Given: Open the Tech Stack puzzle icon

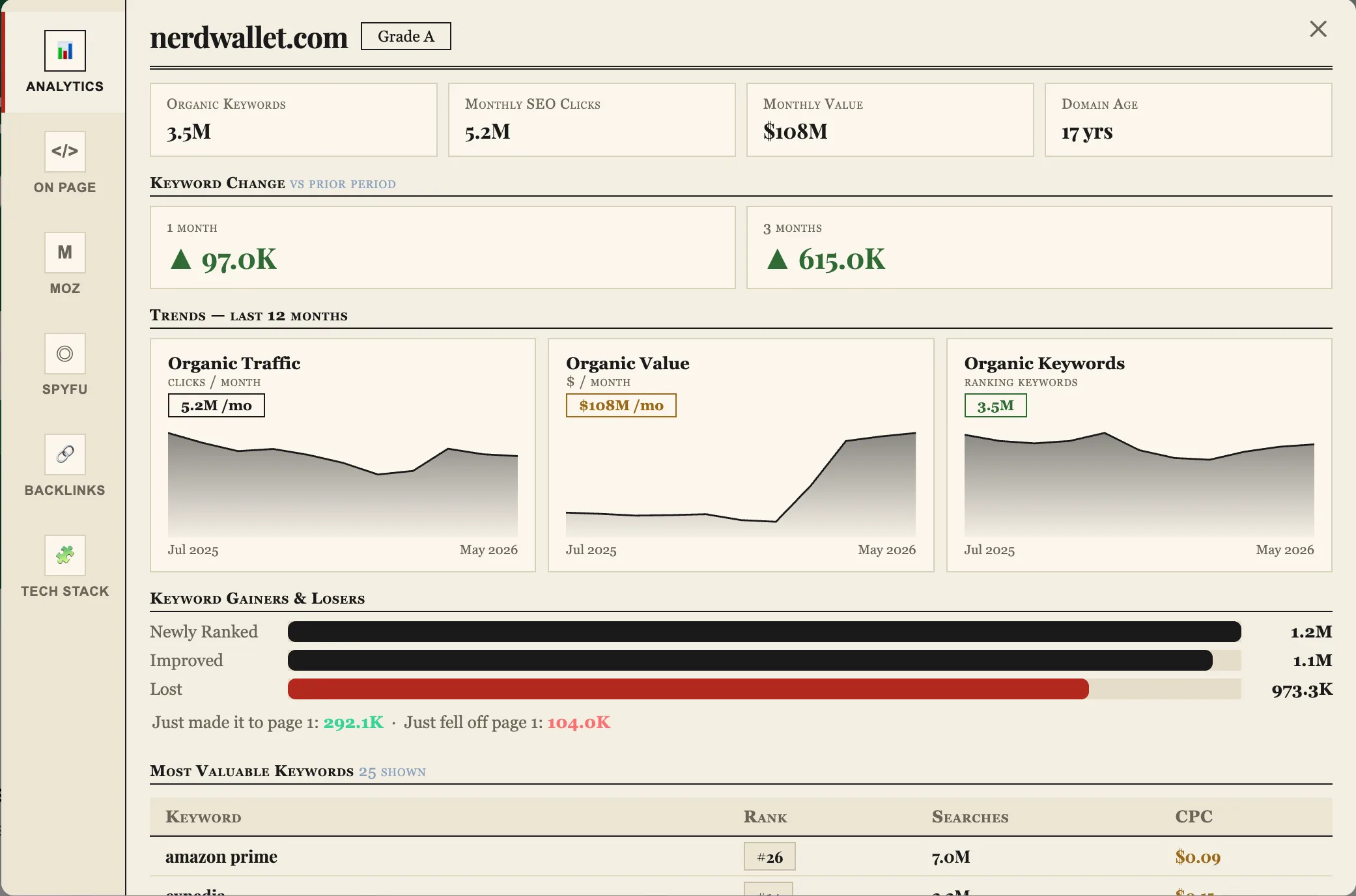Looking at the screenshot, I should point(65,555).
